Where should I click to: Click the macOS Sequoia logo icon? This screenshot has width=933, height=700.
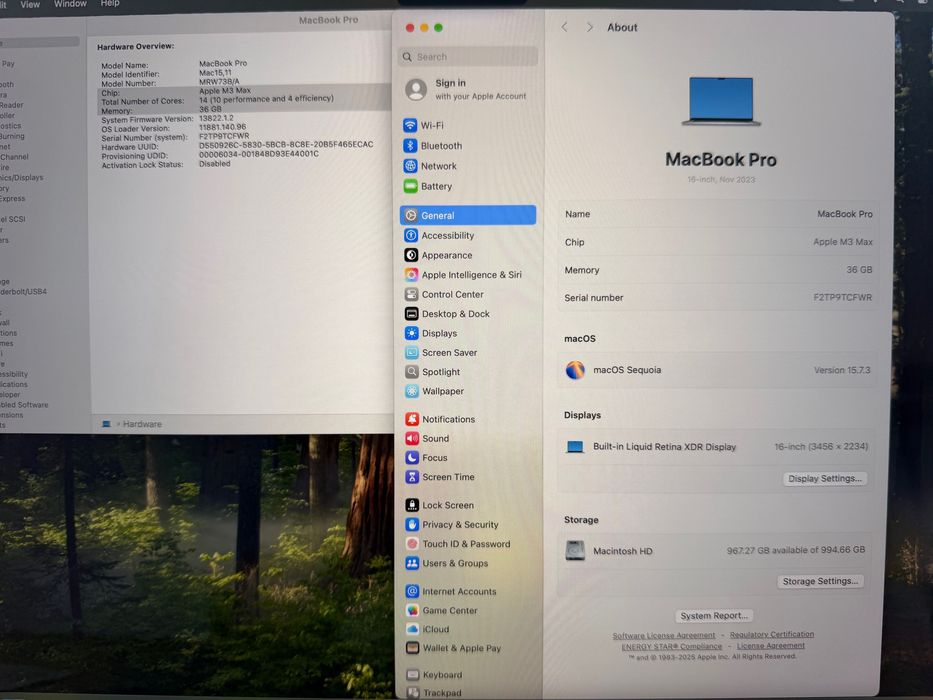pyautogui.click(x=575, y=370)
